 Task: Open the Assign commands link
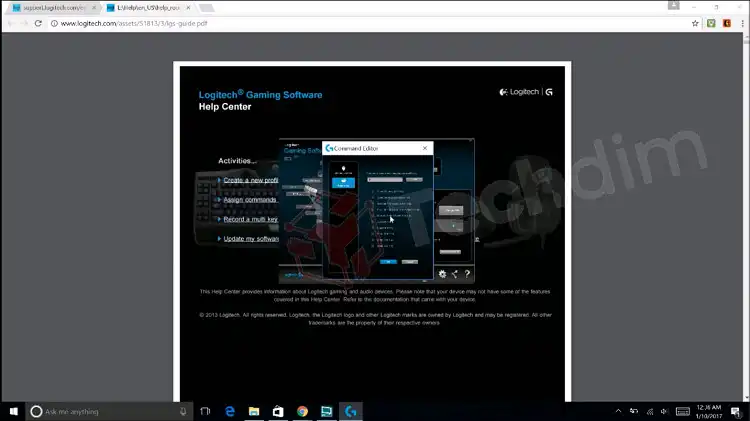coord(250,199)
